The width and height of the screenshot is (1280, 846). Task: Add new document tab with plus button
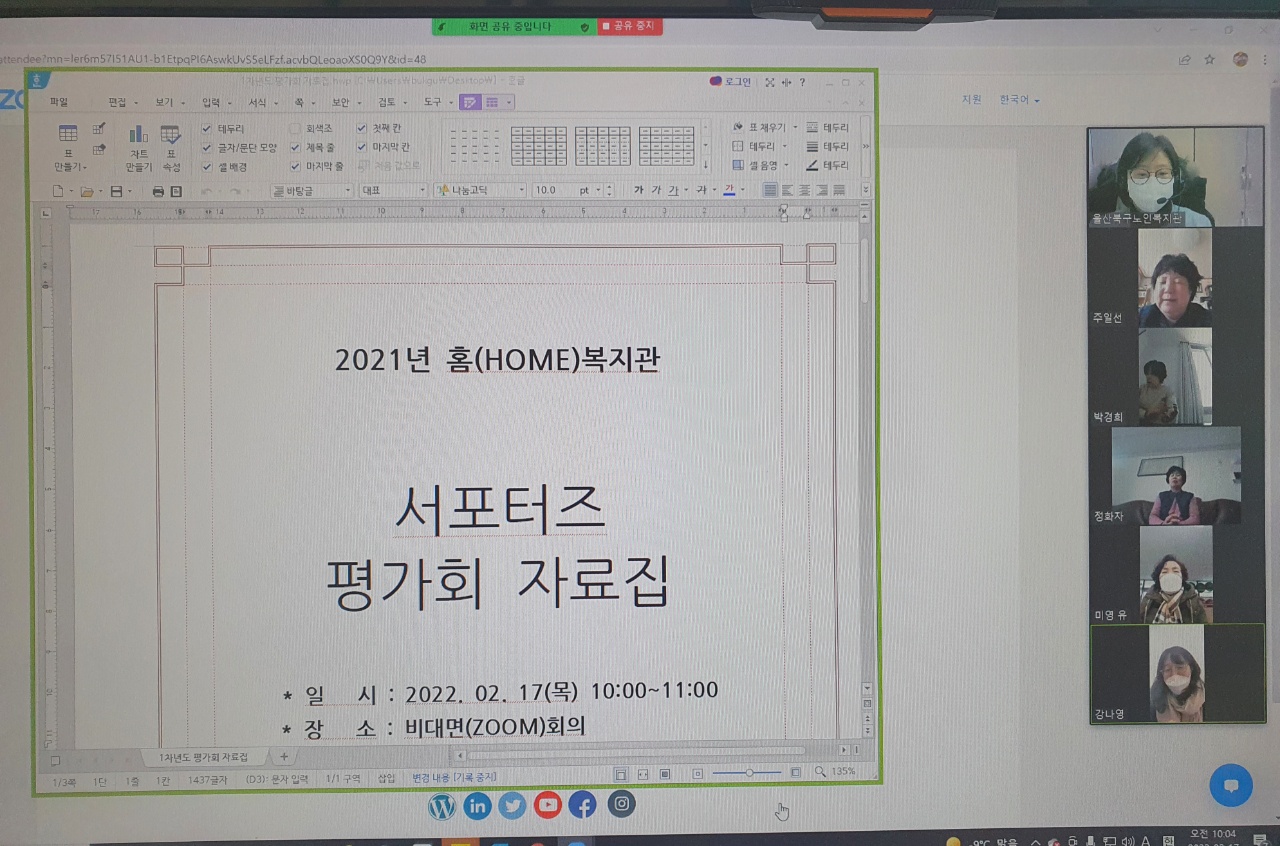[283, 757]
